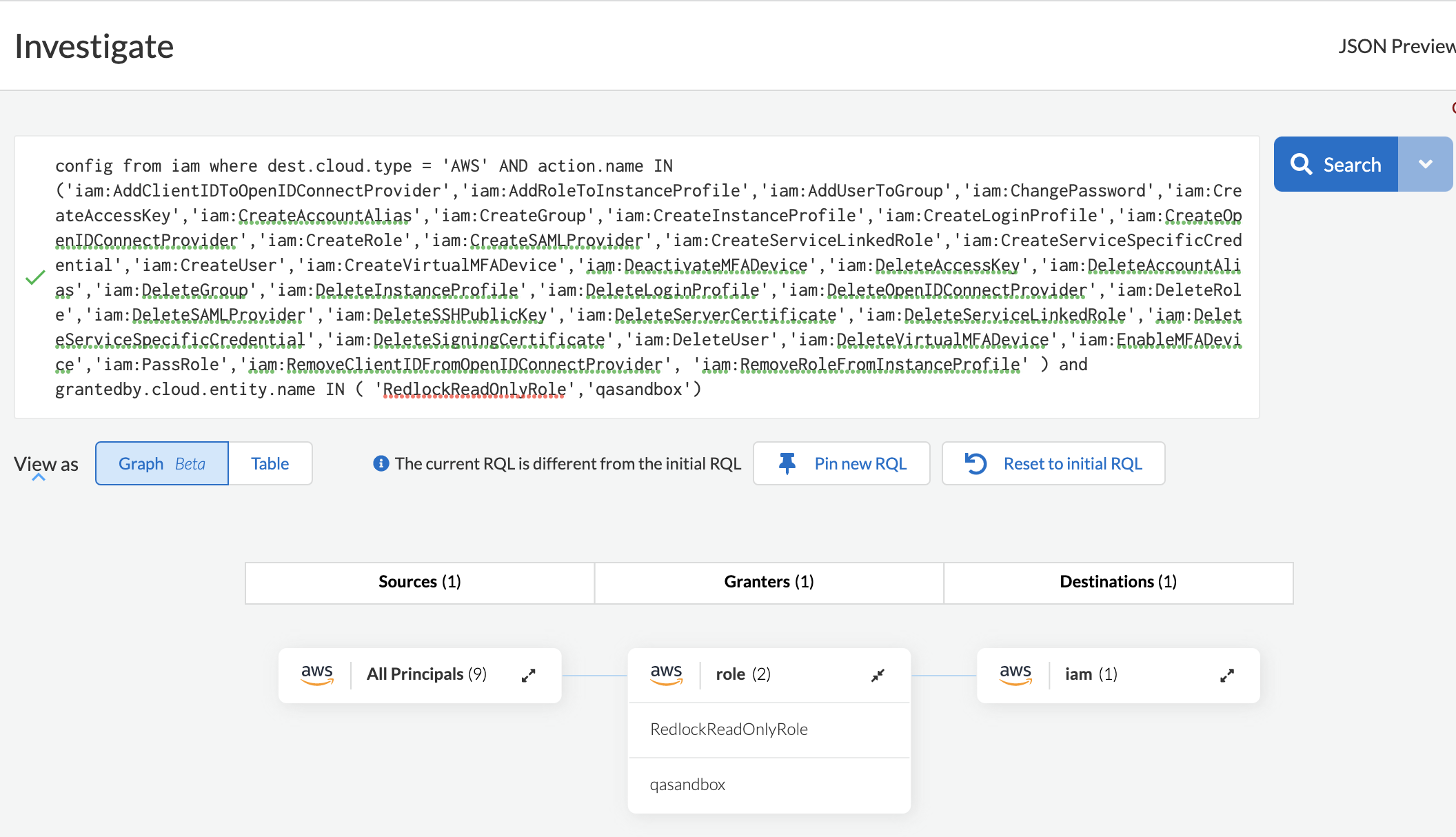This screenshot has height=837, width=1456.
Task: Open the Search button dropdown arrow
Action: pyautogui.click(x=1425, y=164)
